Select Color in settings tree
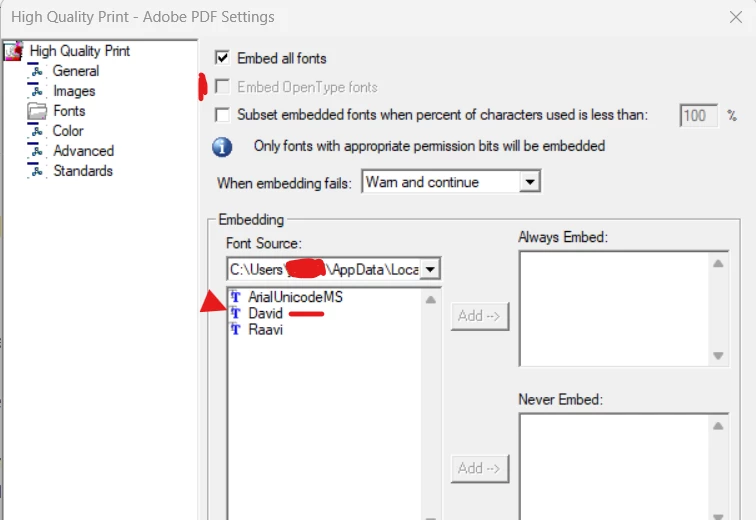The width and height of the screenshot is (756, 520). (68, 131)
